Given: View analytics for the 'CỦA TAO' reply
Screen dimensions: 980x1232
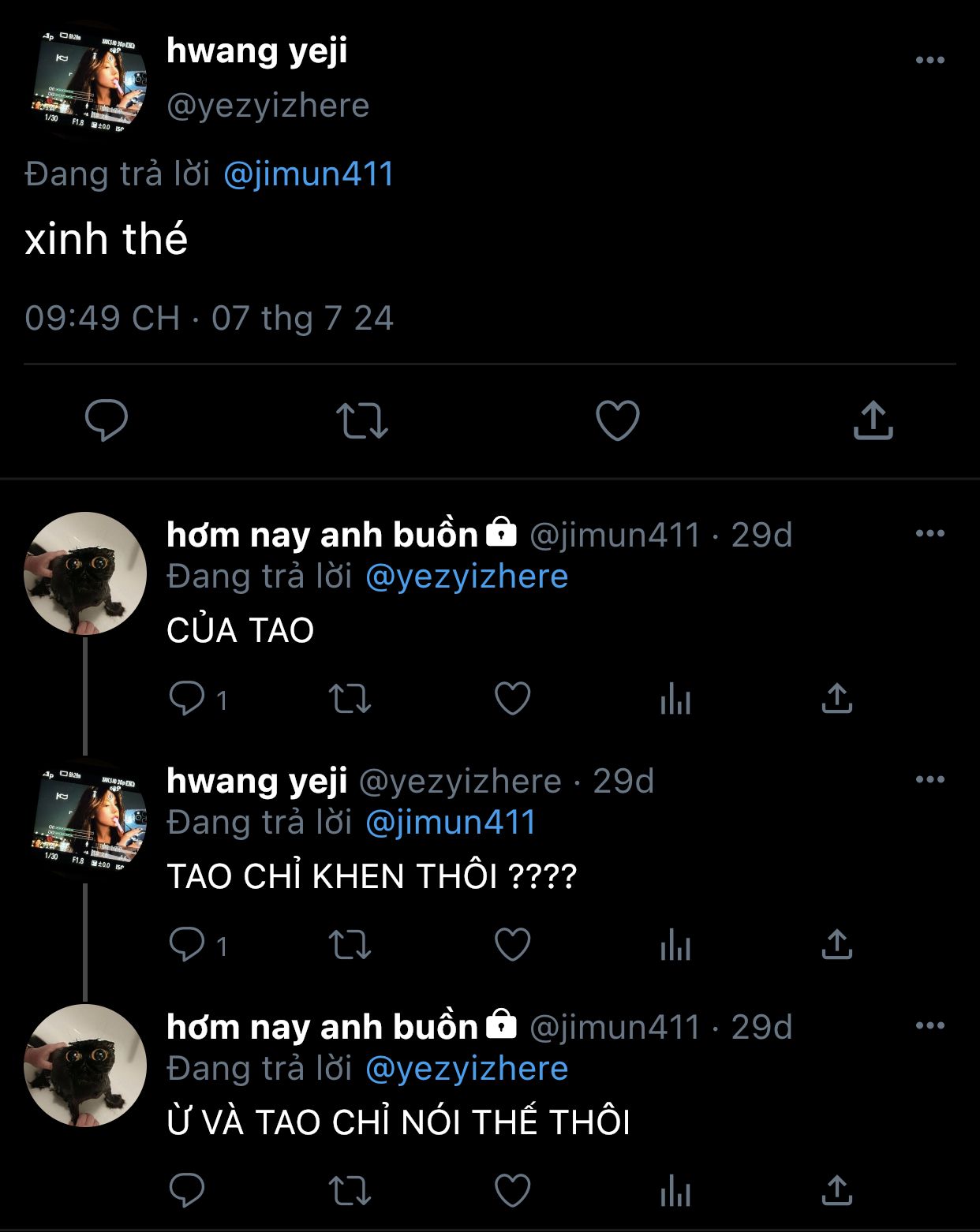Looking at the screenshot, I should (675, 699).
